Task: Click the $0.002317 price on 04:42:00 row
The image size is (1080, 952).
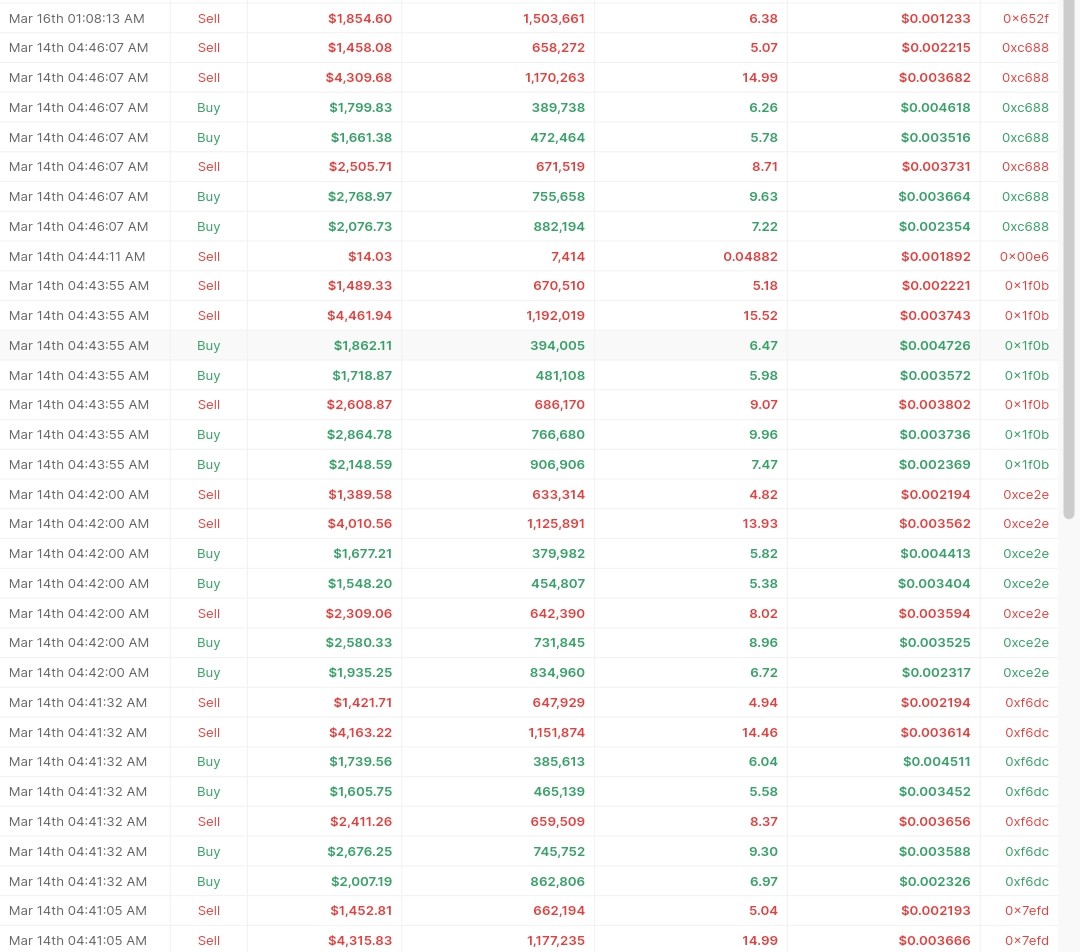Action: (x=936, y=672)
